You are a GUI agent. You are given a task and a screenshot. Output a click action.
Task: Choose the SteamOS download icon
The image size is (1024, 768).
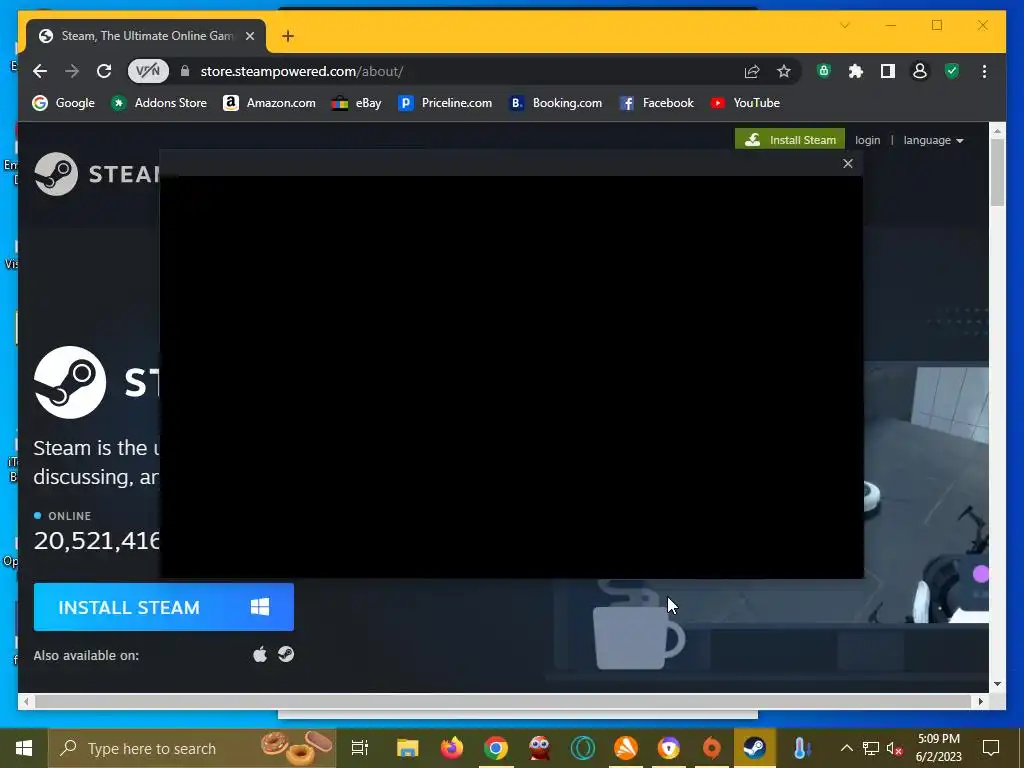pyautogui.click(x=286, y=654)
